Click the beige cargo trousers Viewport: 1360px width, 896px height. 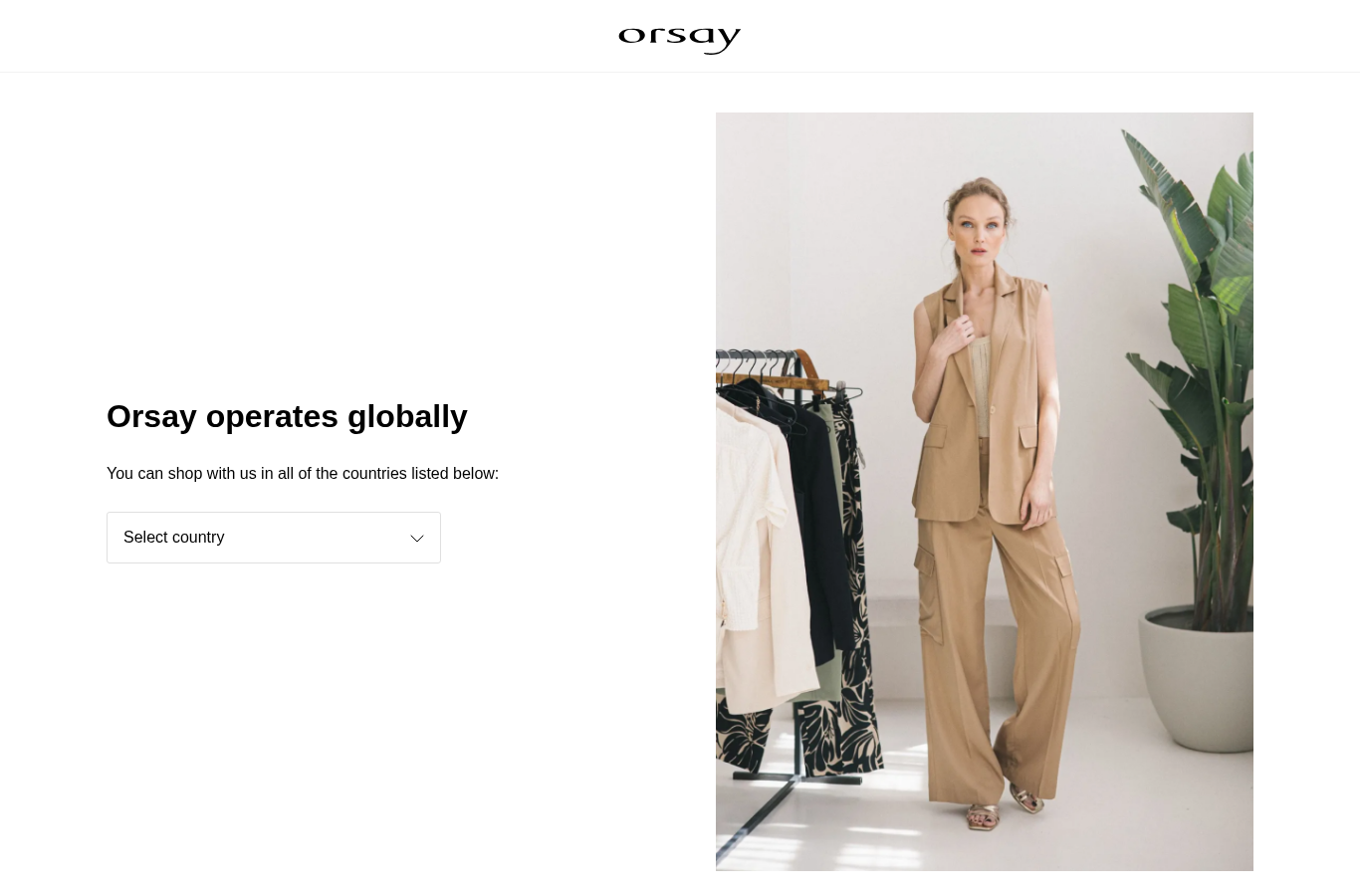[x=996, y=637]
